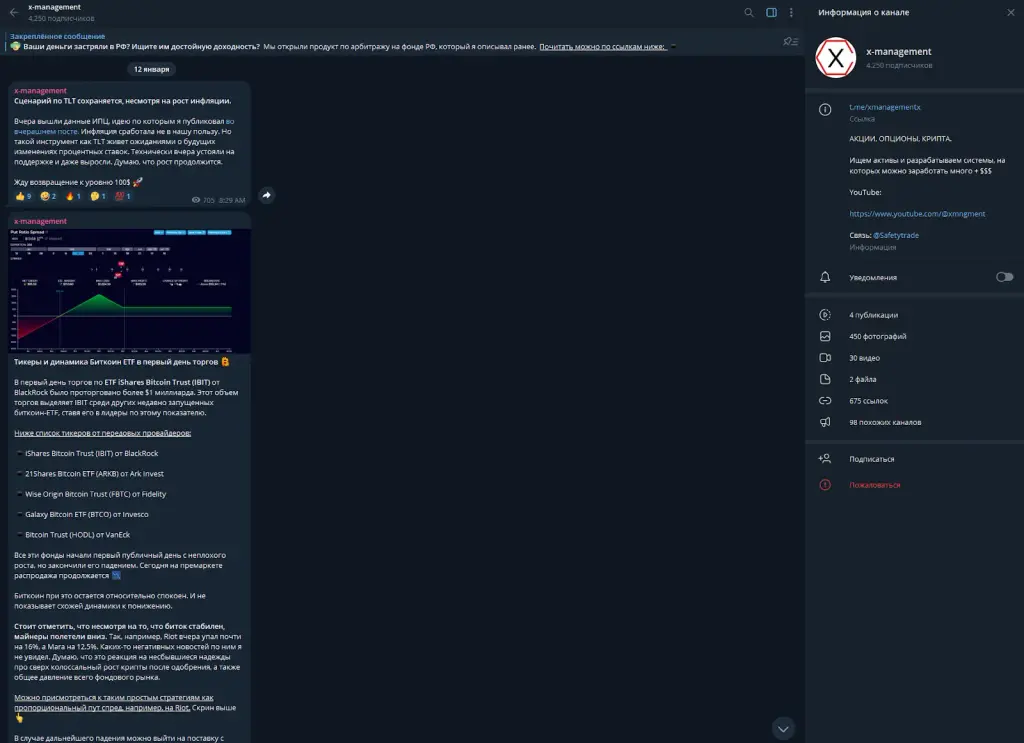
Task: Click the x-management sender name above chart
Action: point(40,221)
